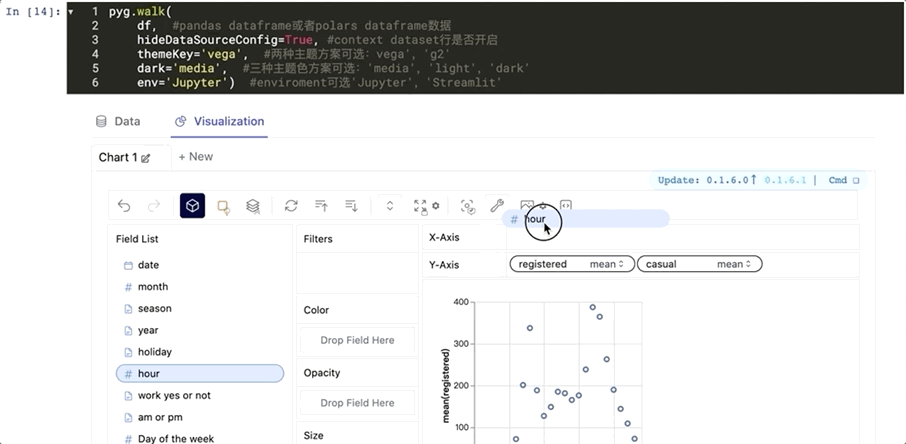Open the mark type selector icon
Image resolution: width=906 pixels, height=444 pixels.
[224, 206]
